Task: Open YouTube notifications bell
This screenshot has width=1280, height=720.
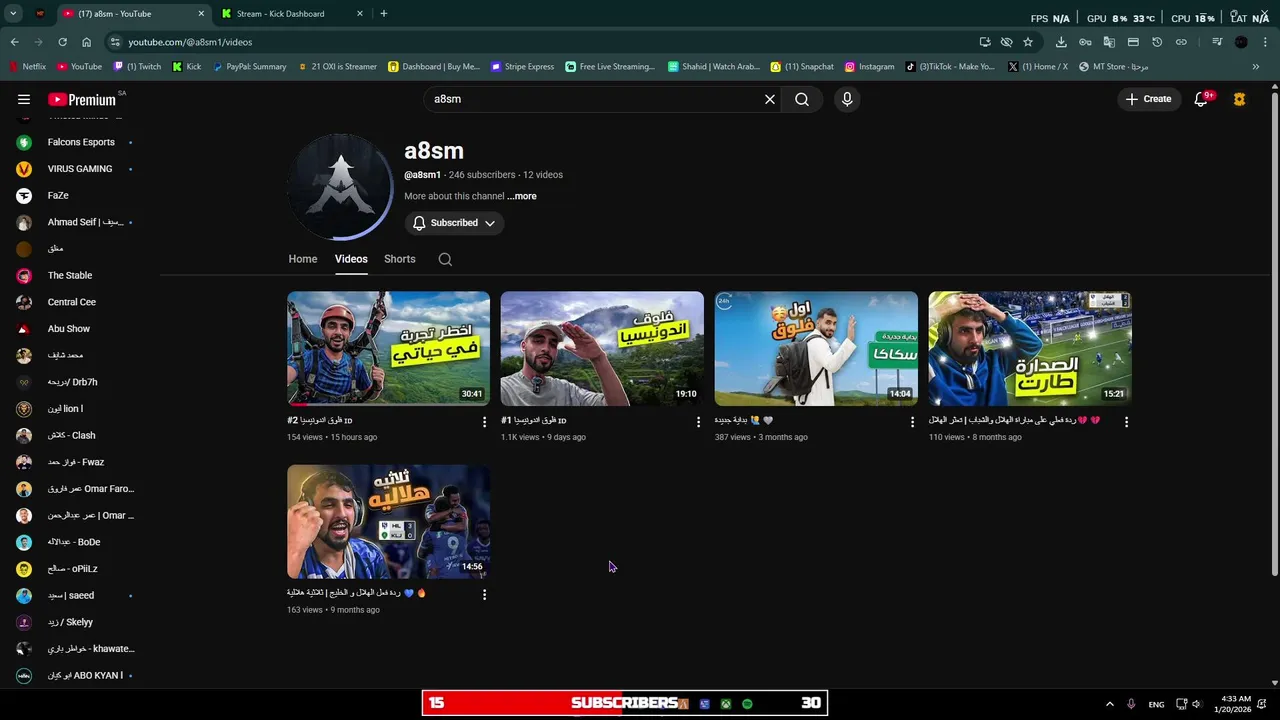Action: click(x=1202, y=99)
